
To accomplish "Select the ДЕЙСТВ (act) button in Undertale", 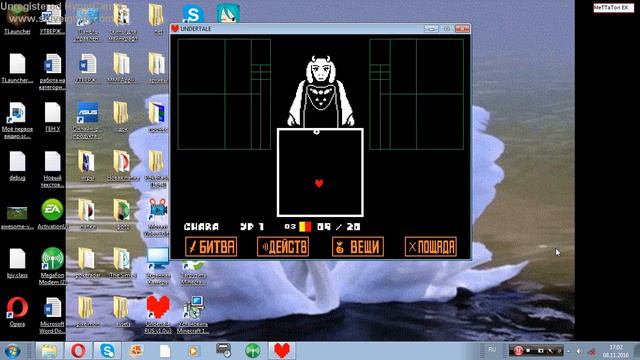I will click(x=283, y=247).
